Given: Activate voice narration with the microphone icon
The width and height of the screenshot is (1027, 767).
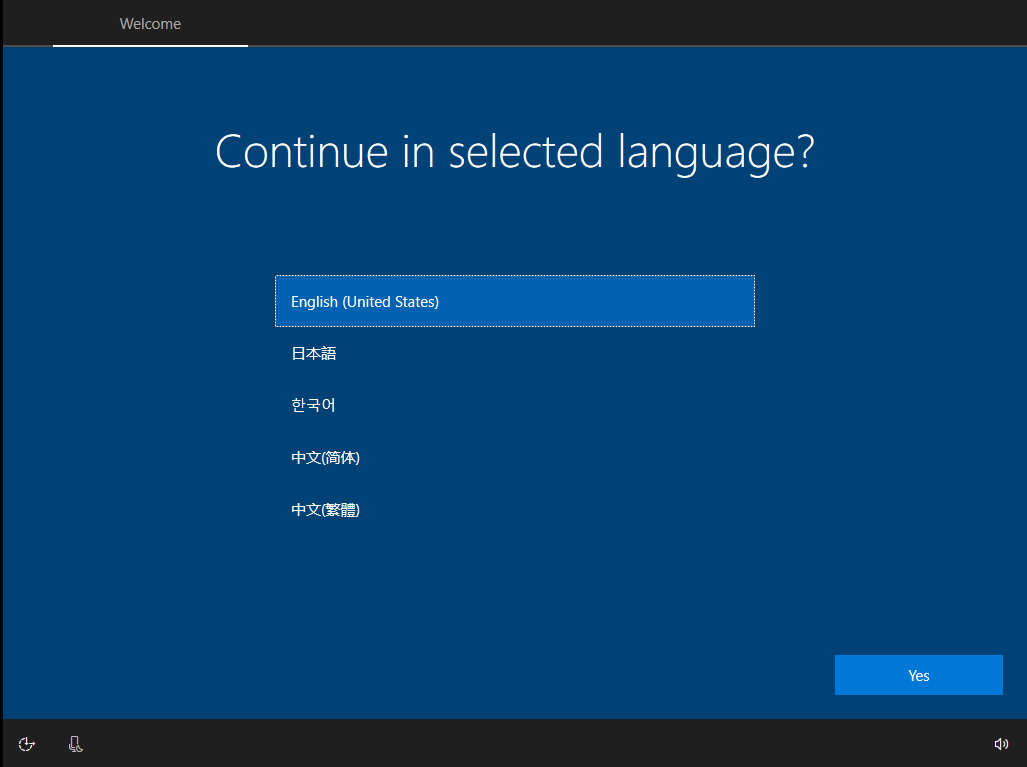Looking at the screenshot, I should click(75, 744).
